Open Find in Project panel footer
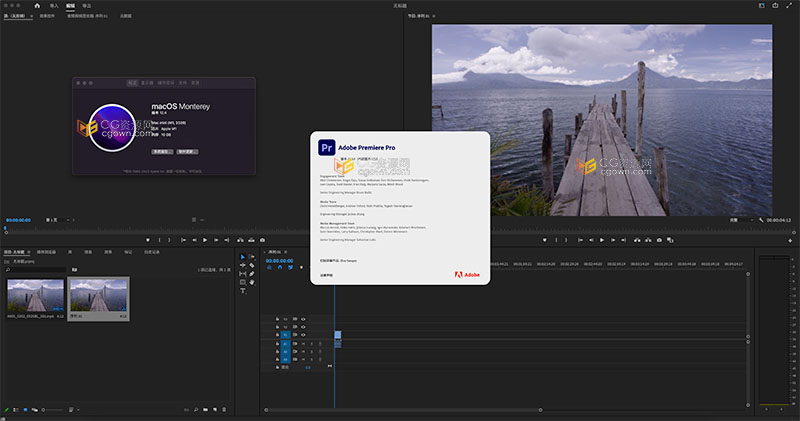Screen dimensions: 800x421 196,410
